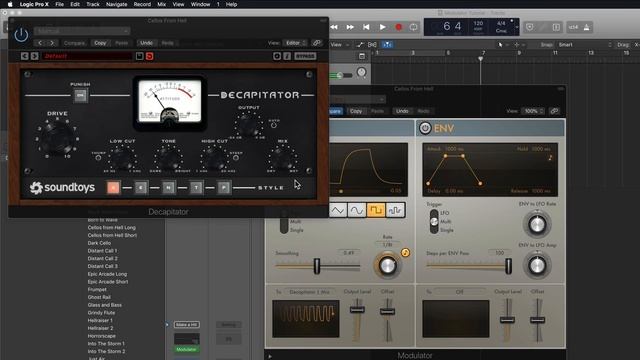Select Decapitator style A

coord(113,187)
